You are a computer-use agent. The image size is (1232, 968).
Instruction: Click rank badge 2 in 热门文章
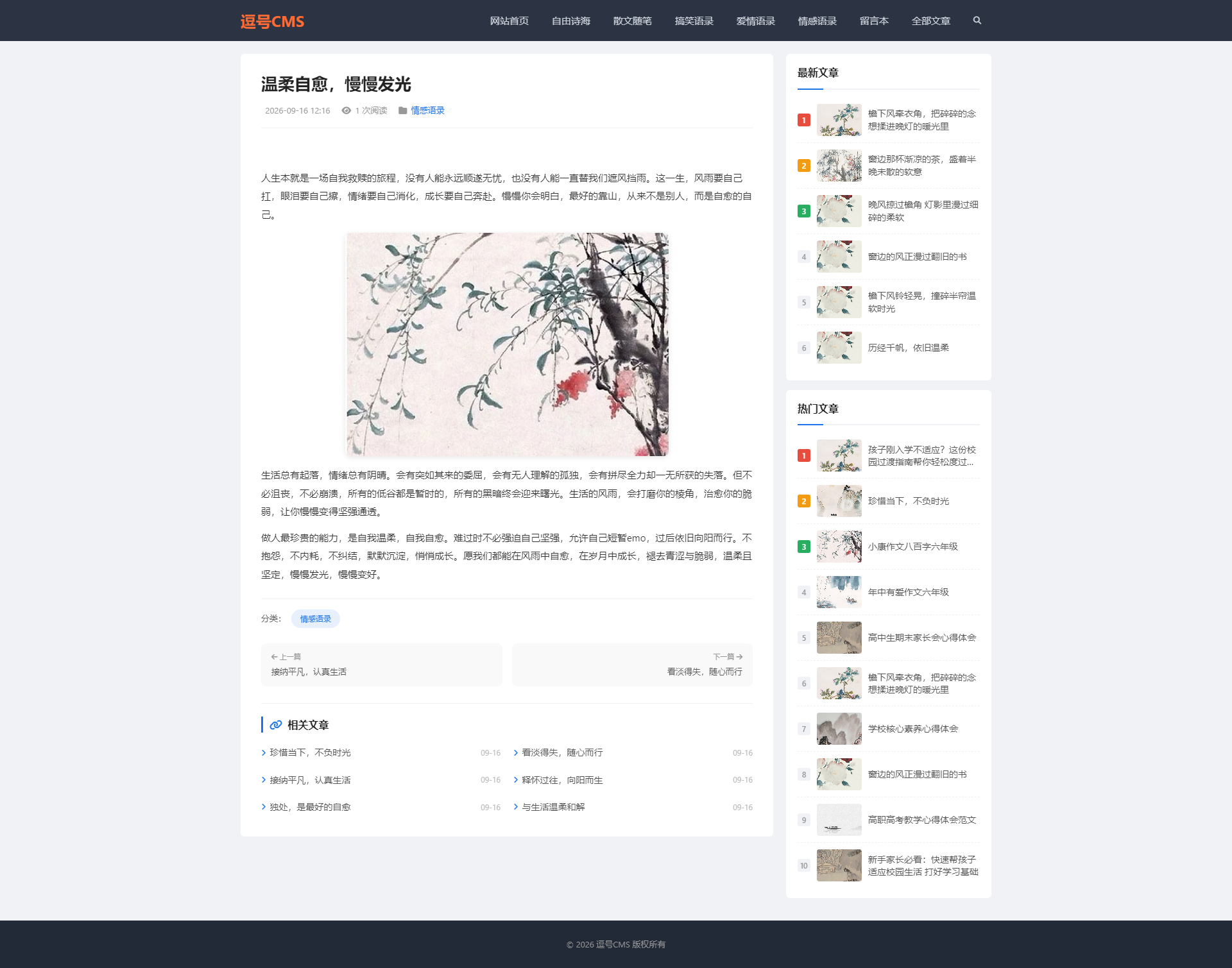tap(803, 501)
